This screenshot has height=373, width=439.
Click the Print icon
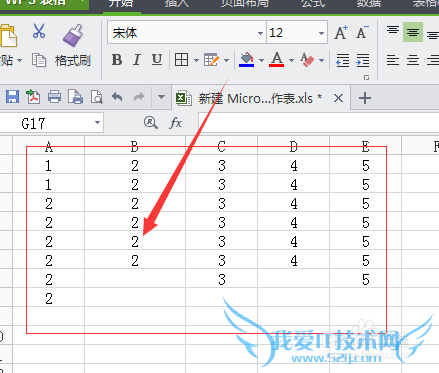tap(54, 97)
